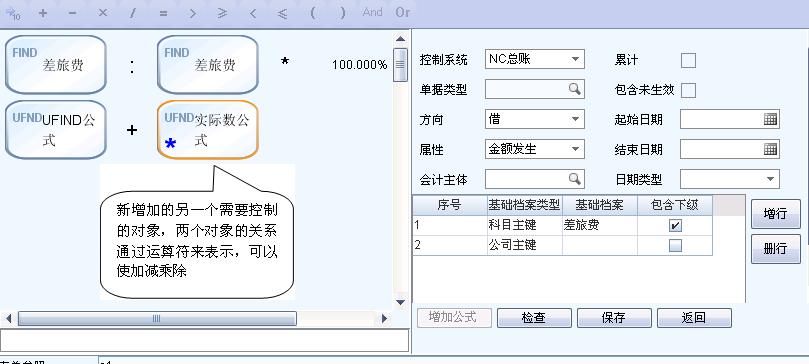The height and width of the screenshot is (364, 809).
Task: Toggle the 累计 checkbox
Action: point(688,60)
